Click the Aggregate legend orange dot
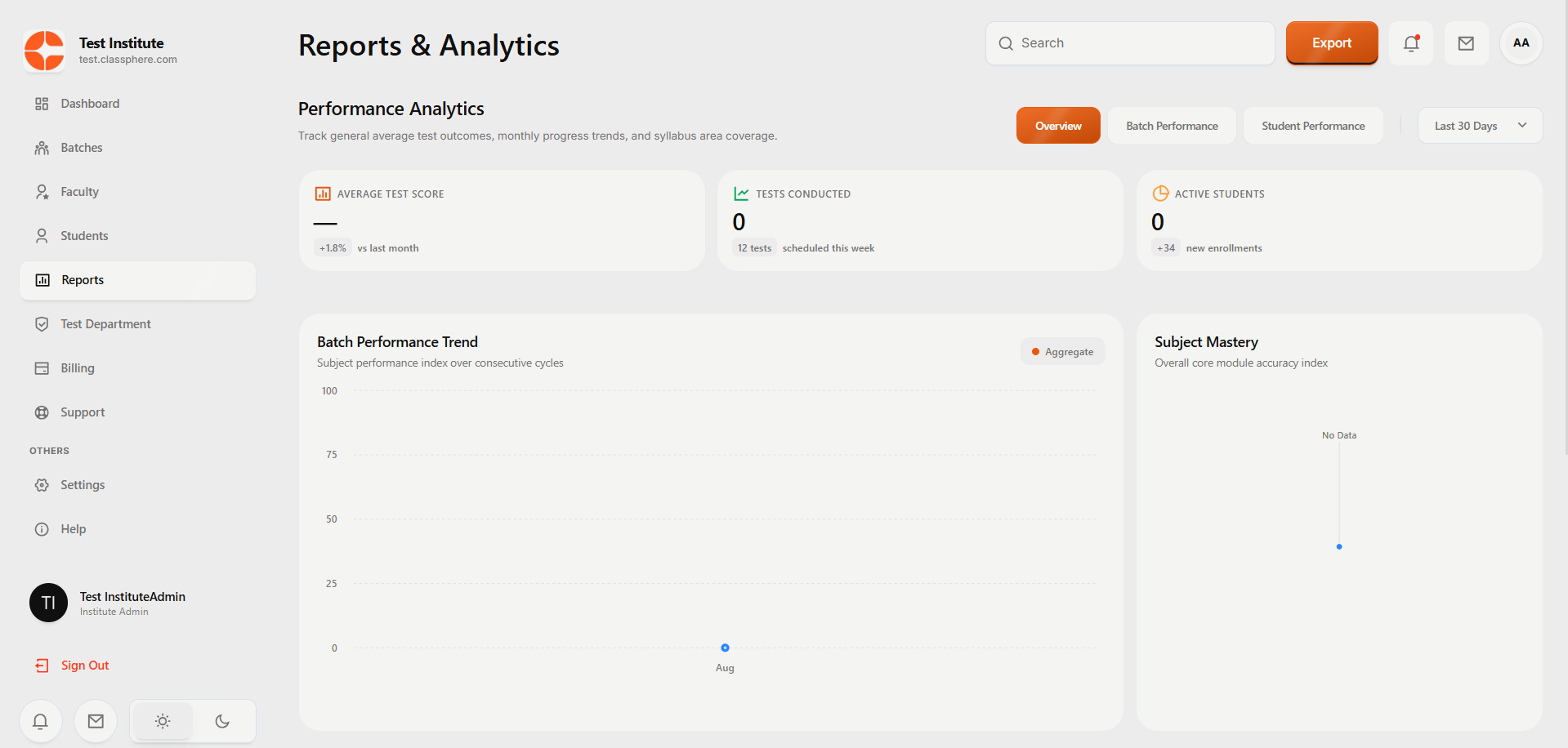 (1035, 352)
